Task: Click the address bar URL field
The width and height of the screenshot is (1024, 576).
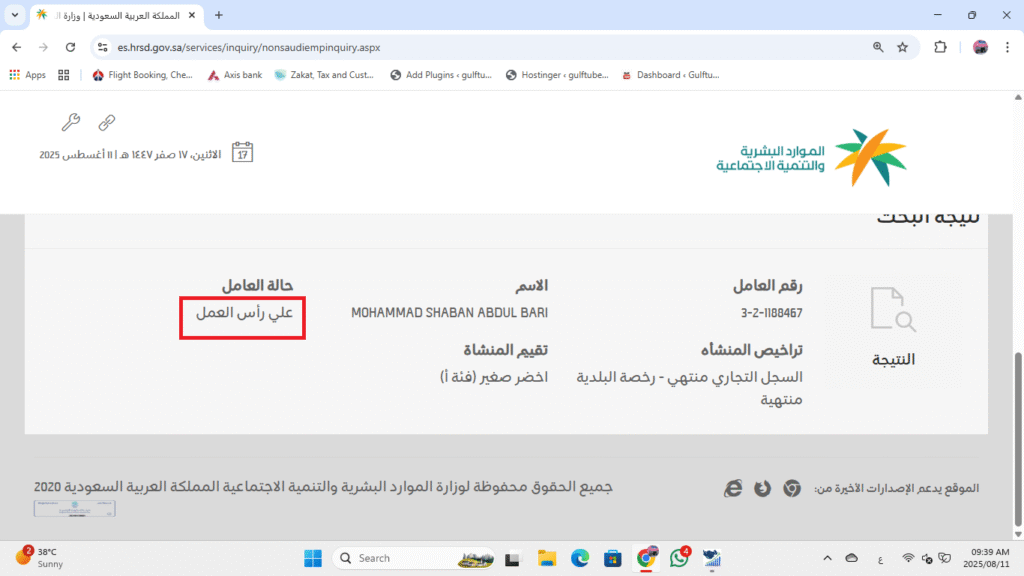Action: click(480, 47)
